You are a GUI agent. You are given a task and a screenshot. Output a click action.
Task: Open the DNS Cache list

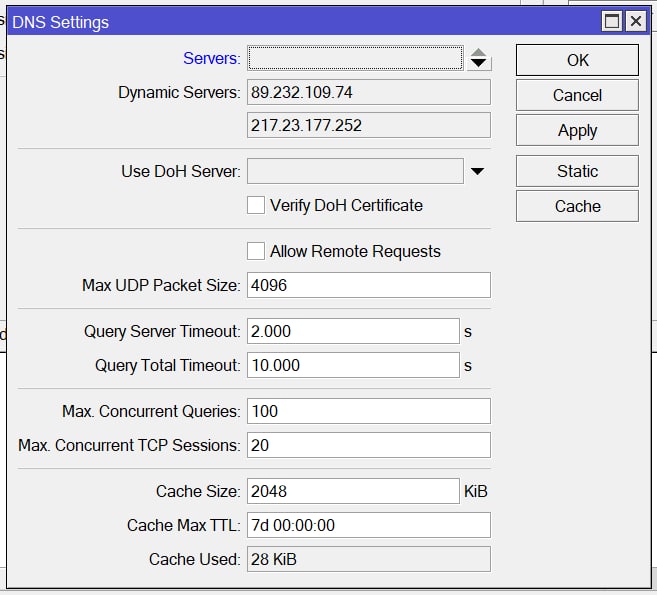(577, 206)
